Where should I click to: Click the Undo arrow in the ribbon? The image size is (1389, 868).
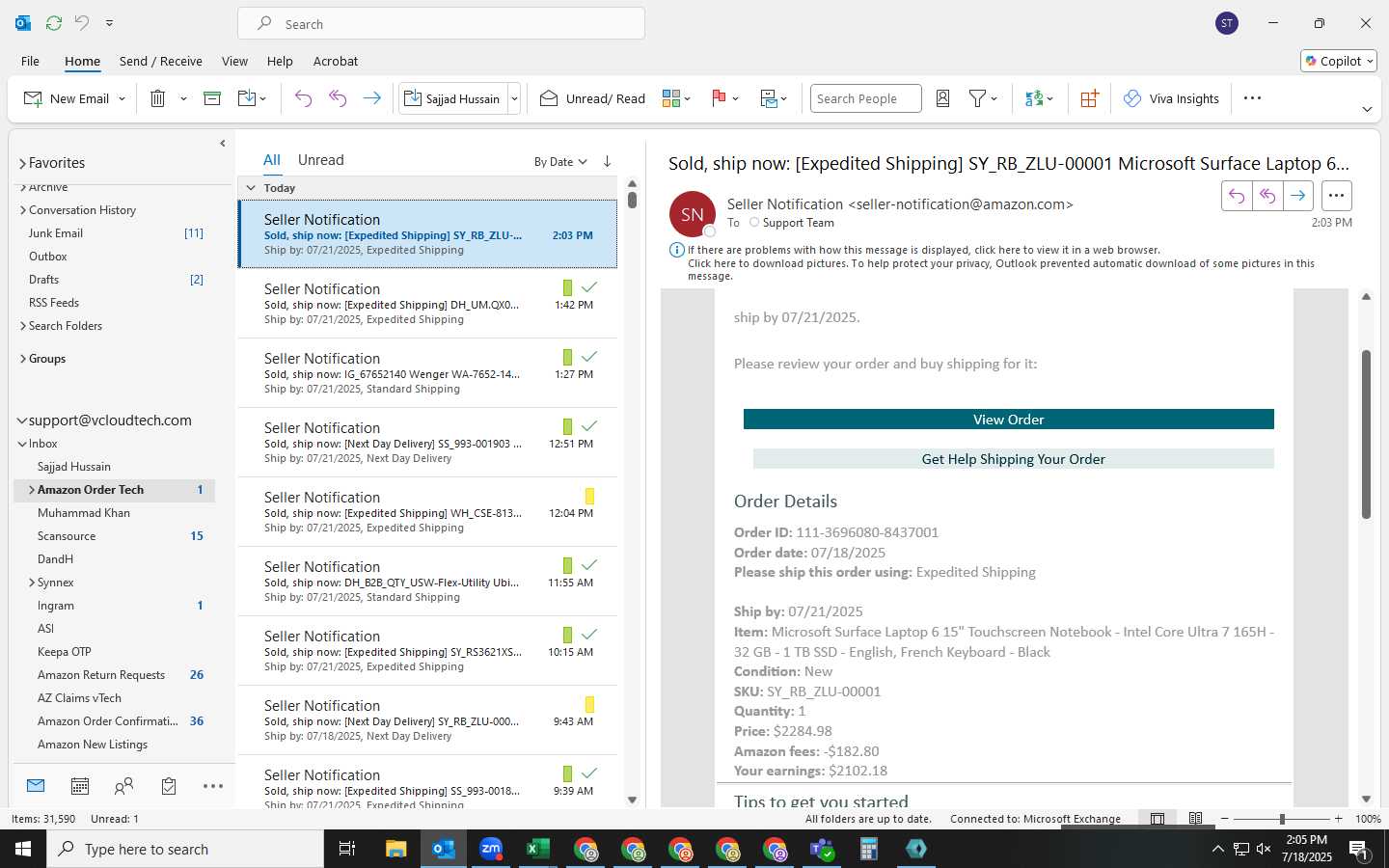click(303, 98)
